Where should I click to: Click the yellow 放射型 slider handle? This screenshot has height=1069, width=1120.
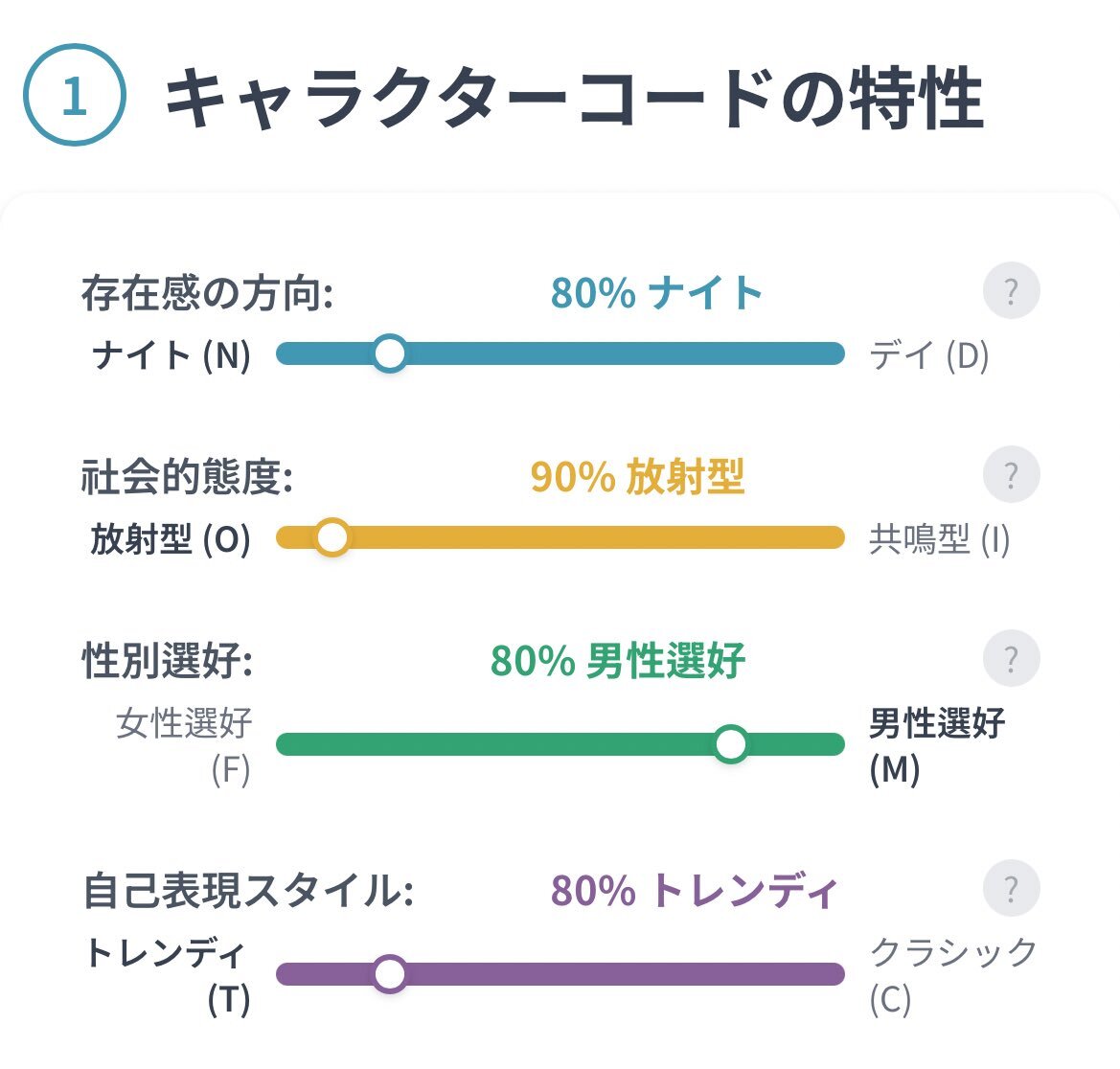pyautogui.click(x=332, y=537)
